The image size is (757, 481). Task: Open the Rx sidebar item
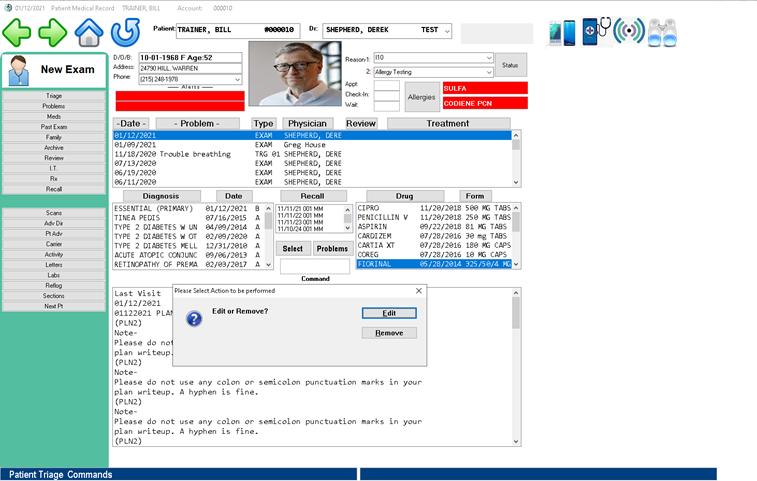point(54,179)
